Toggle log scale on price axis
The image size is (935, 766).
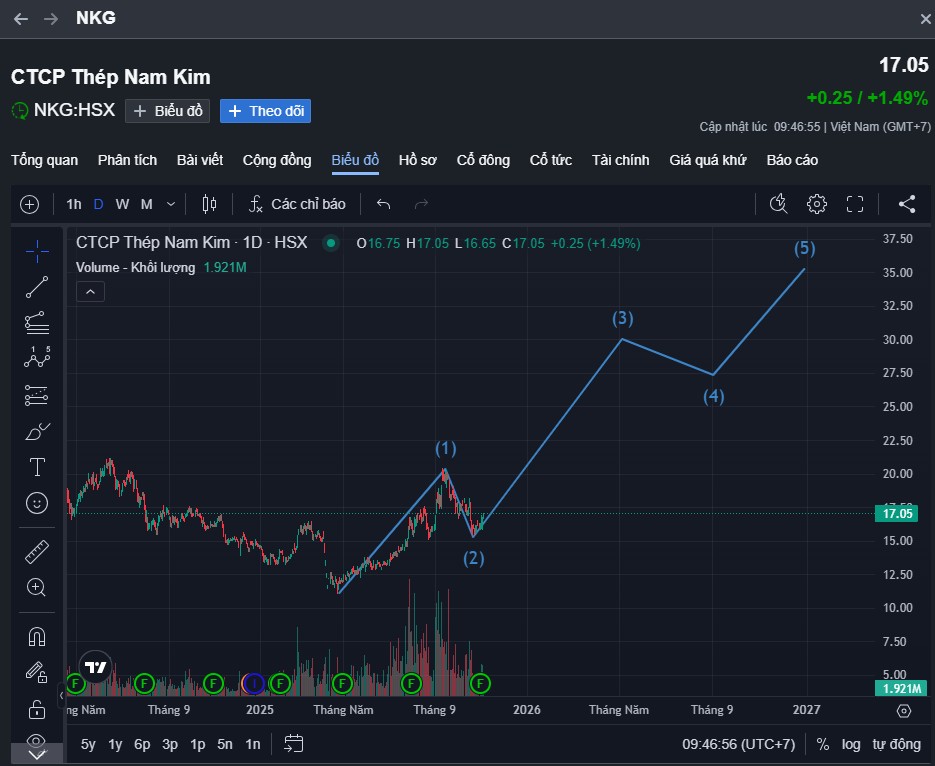[851, 744]
